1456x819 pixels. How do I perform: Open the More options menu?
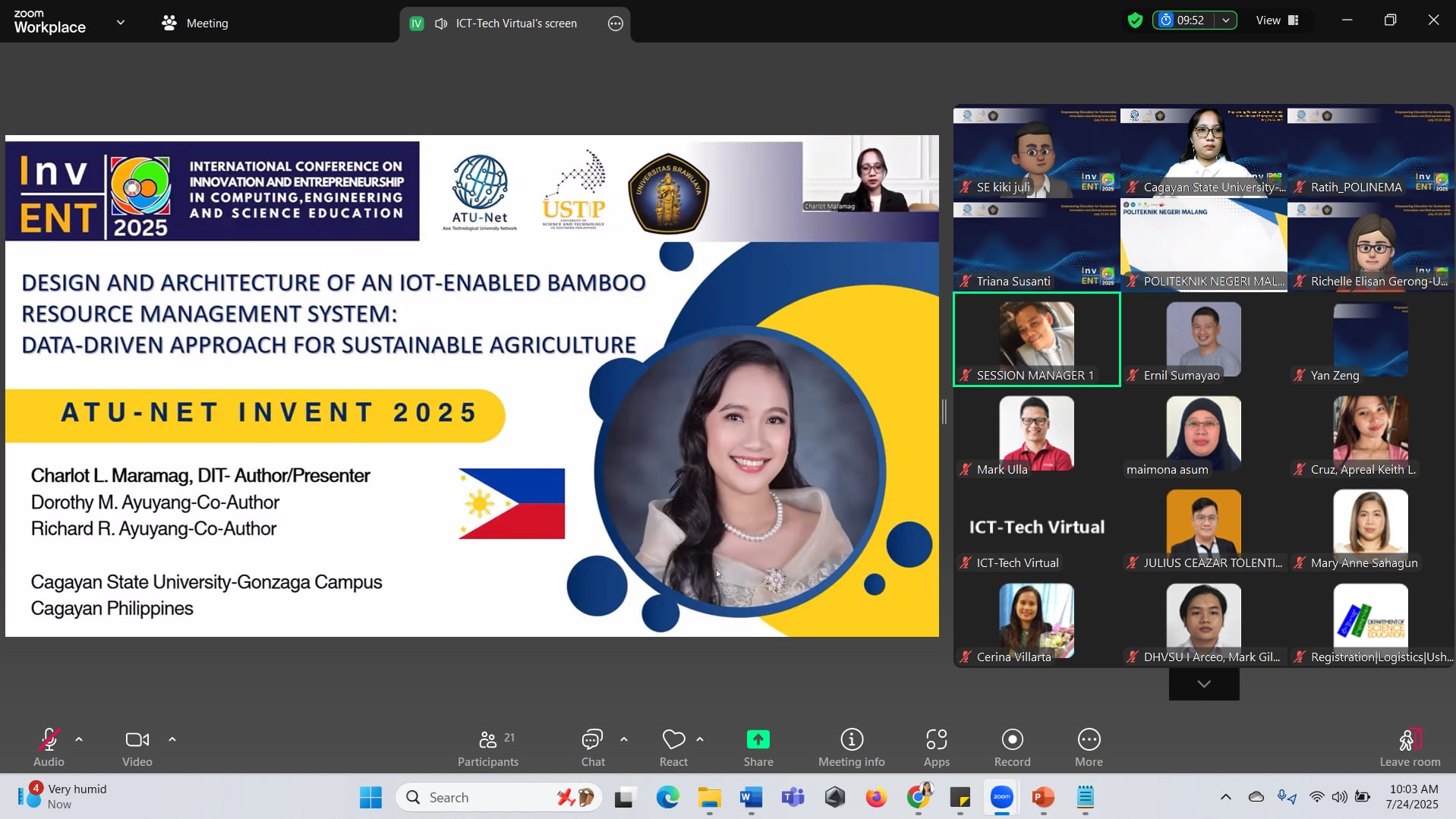click(x=1089, y=748)
